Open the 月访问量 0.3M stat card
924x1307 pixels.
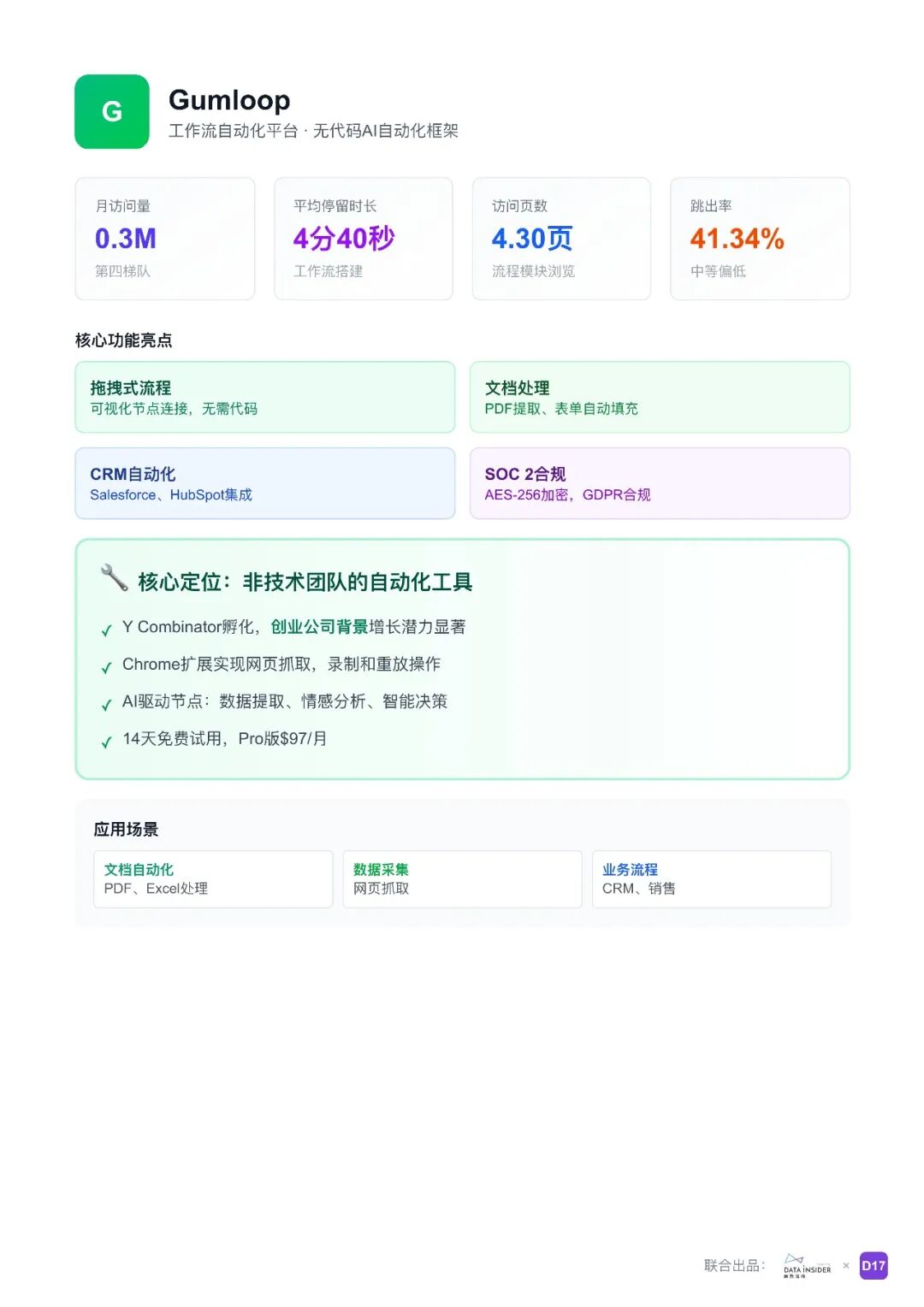click(165, 239)
